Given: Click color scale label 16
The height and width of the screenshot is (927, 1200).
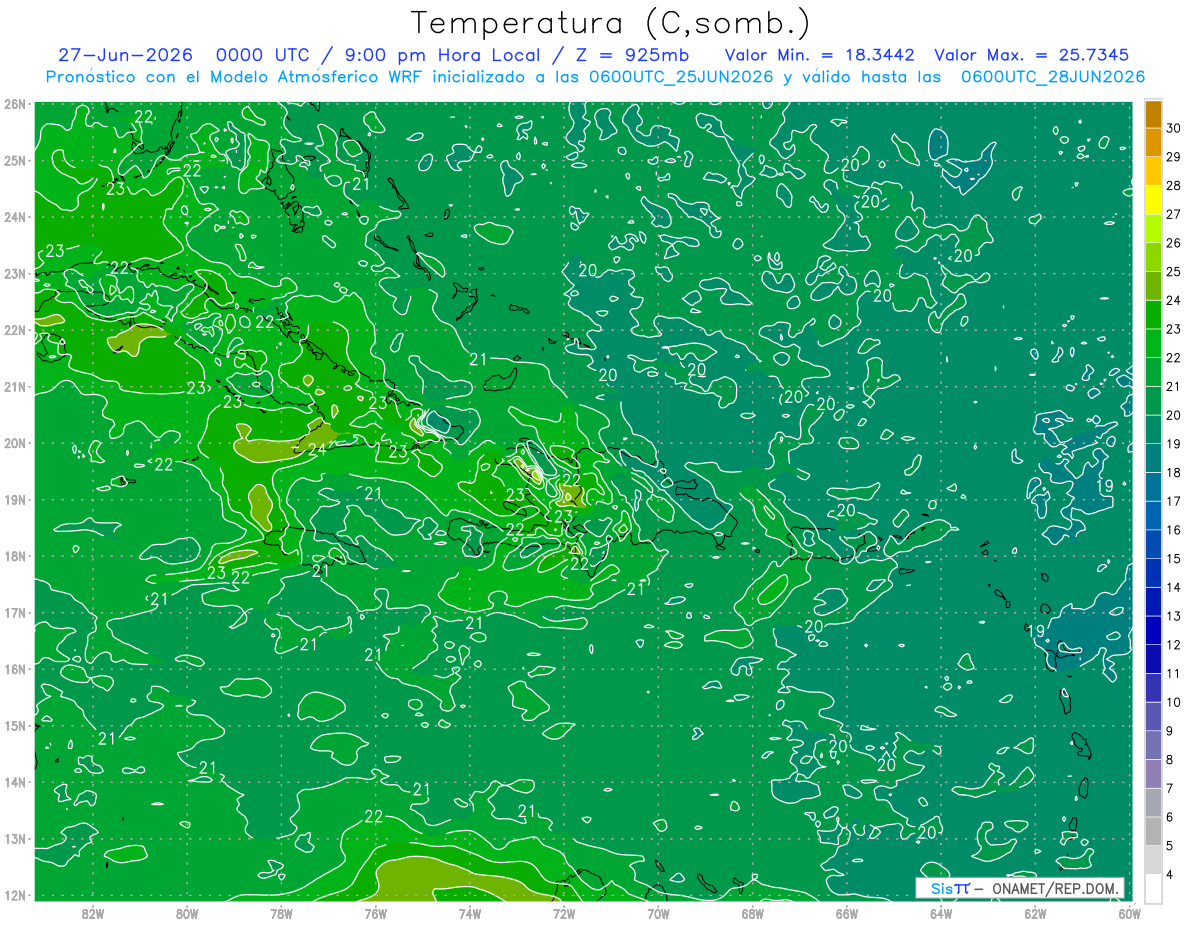Looking at the screenshot, I should pos(1174,530).
